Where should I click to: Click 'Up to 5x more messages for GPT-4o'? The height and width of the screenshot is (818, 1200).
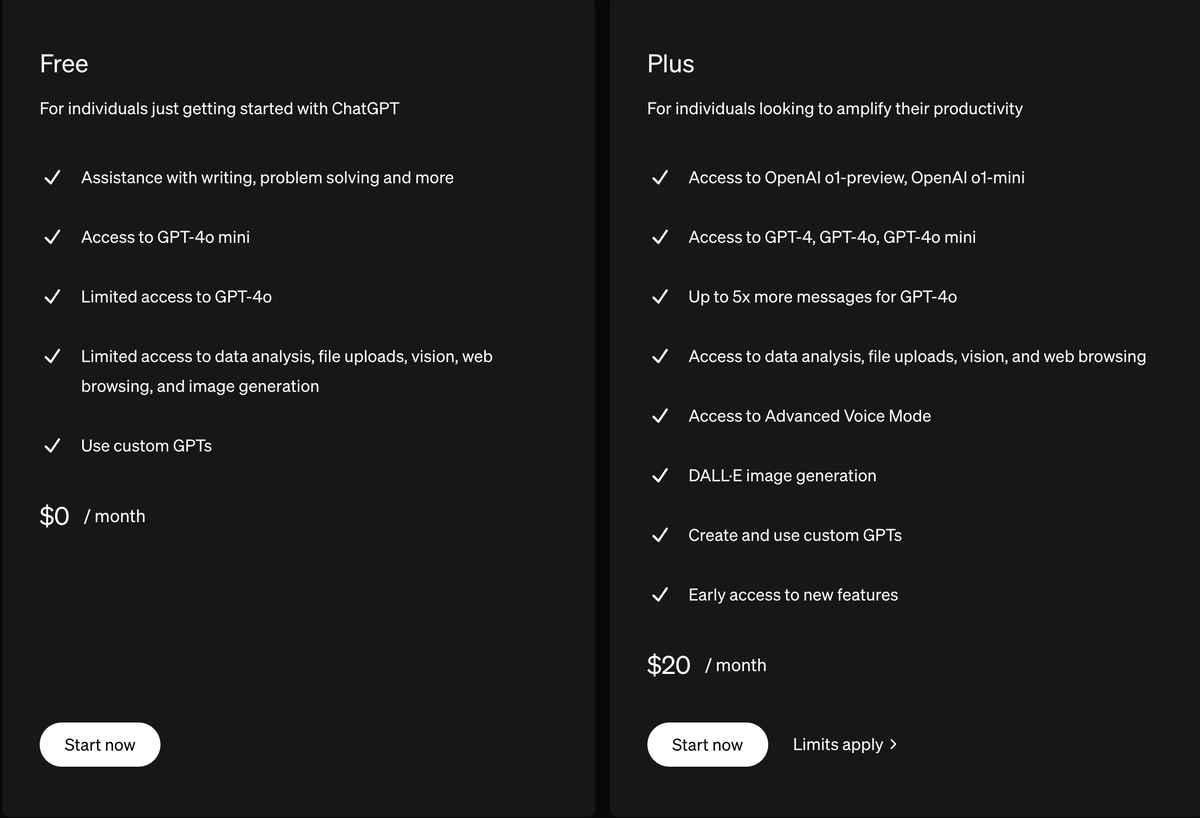[x=823, y=297]
